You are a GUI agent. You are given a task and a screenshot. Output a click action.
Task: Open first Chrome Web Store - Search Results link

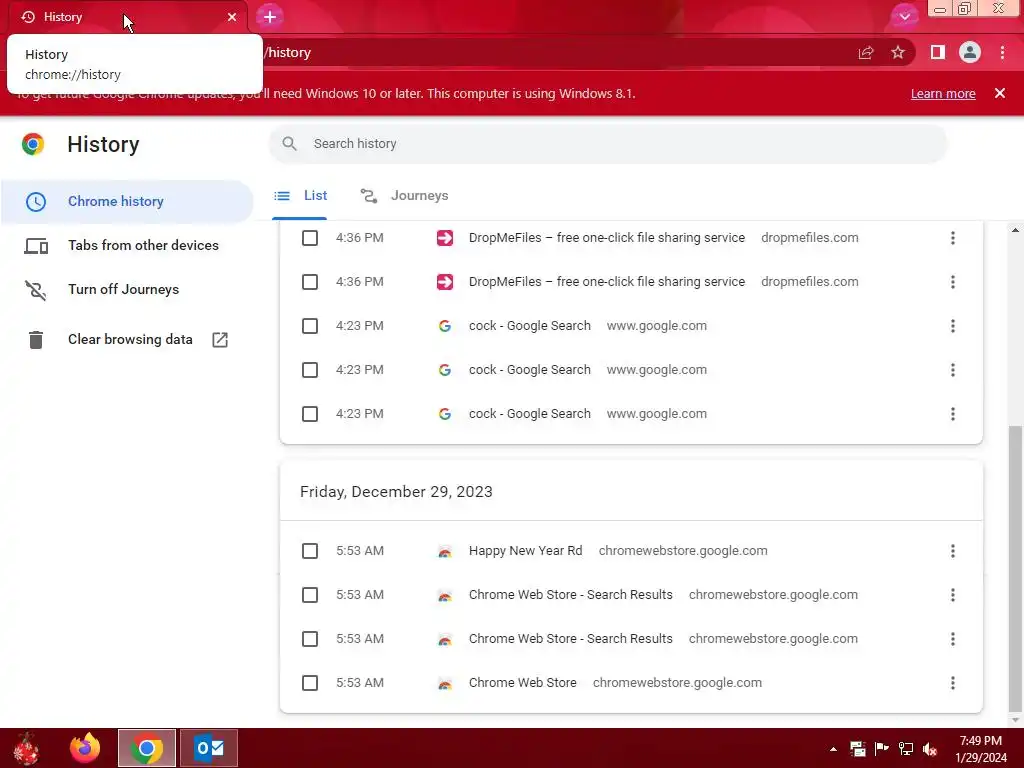point(570,595)
